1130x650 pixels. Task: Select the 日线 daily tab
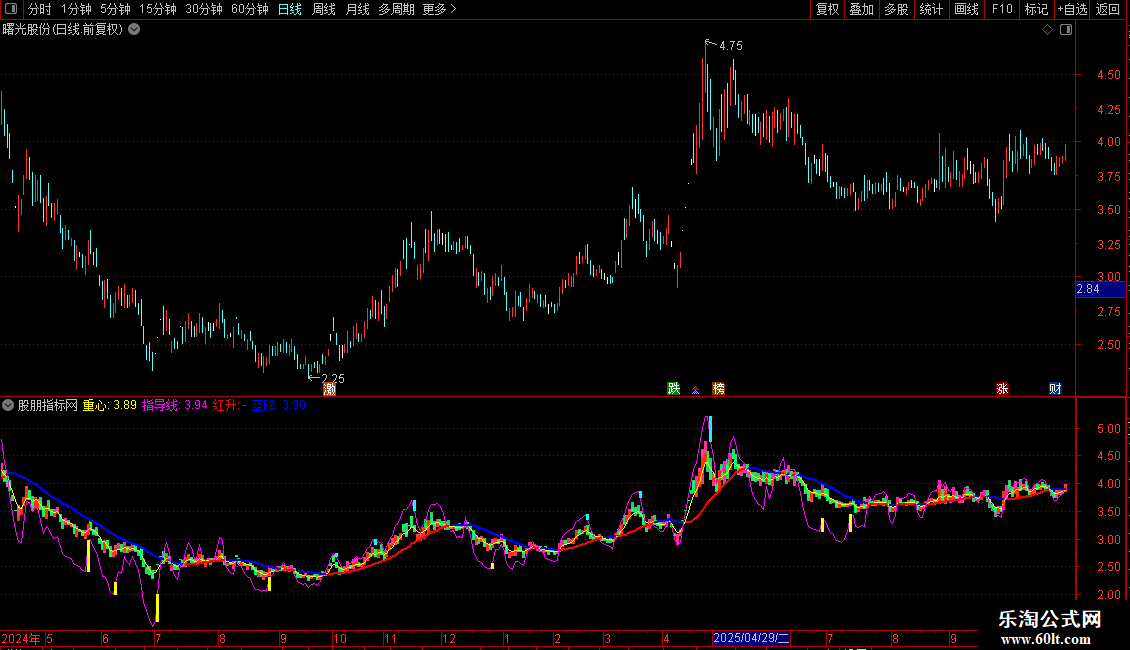click(290, 9)
